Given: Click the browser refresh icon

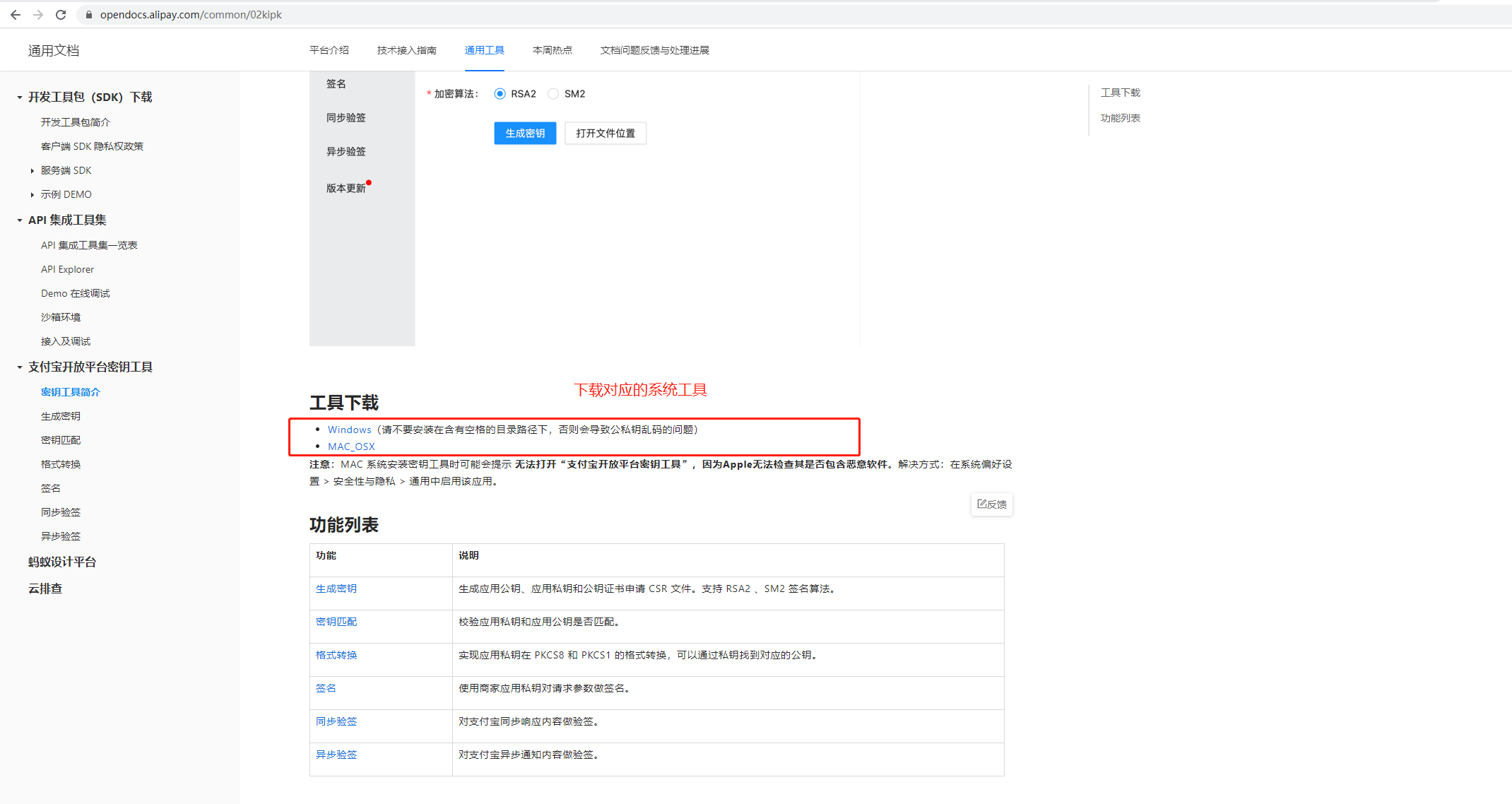Looking at the screenshot, I should coord(61,14).
